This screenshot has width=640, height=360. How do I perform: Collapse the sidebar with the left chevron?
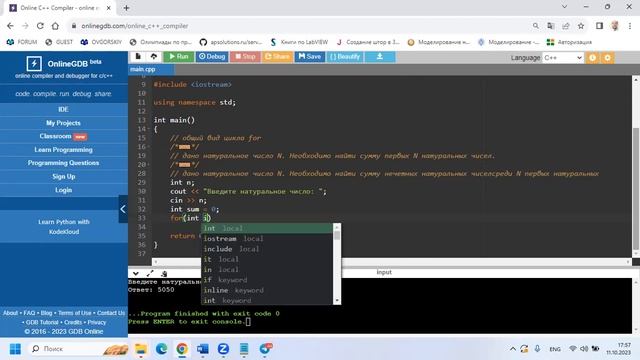pyautogui.click(x=123, y=209)
